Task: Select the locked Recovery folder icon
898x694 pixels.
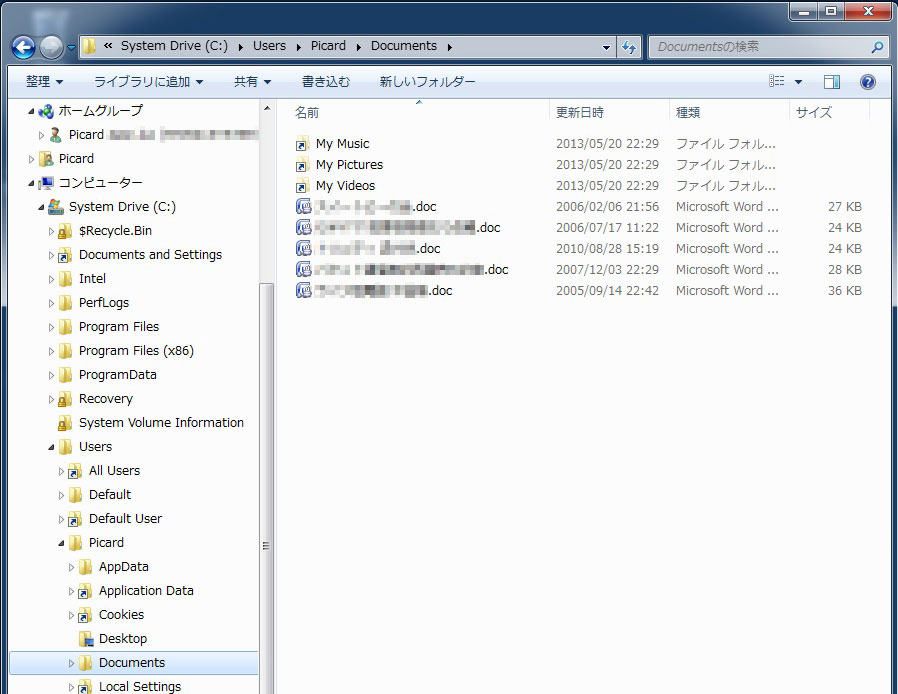Action: coord(65,399)
